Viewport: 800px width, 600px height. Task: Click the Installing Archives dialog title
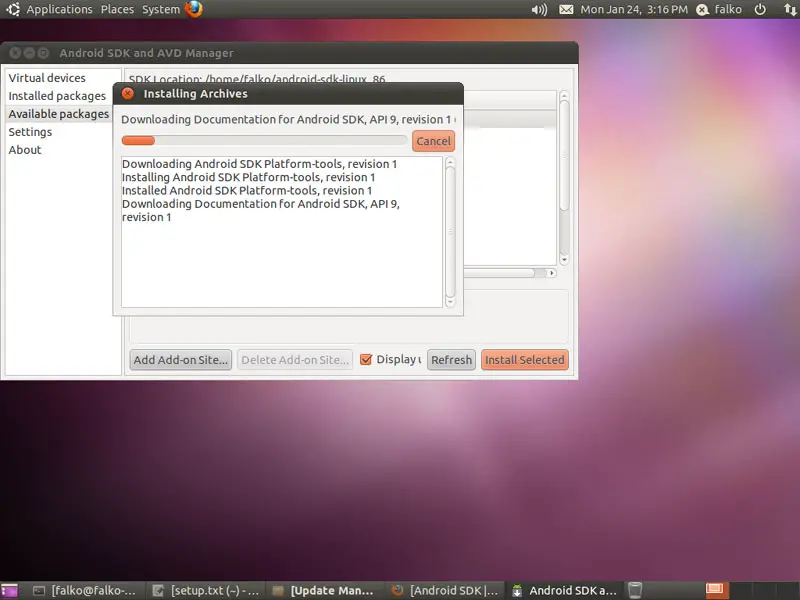pyautogui.click(x=195, y=94)
